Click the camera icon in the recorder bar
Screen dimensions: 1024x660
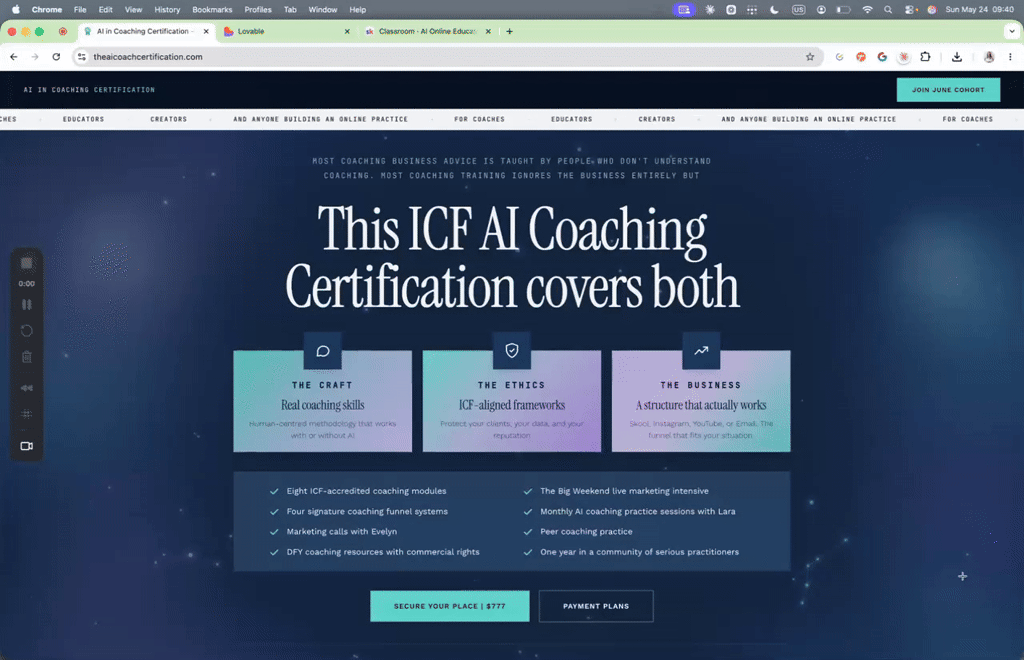pos(27,446)
